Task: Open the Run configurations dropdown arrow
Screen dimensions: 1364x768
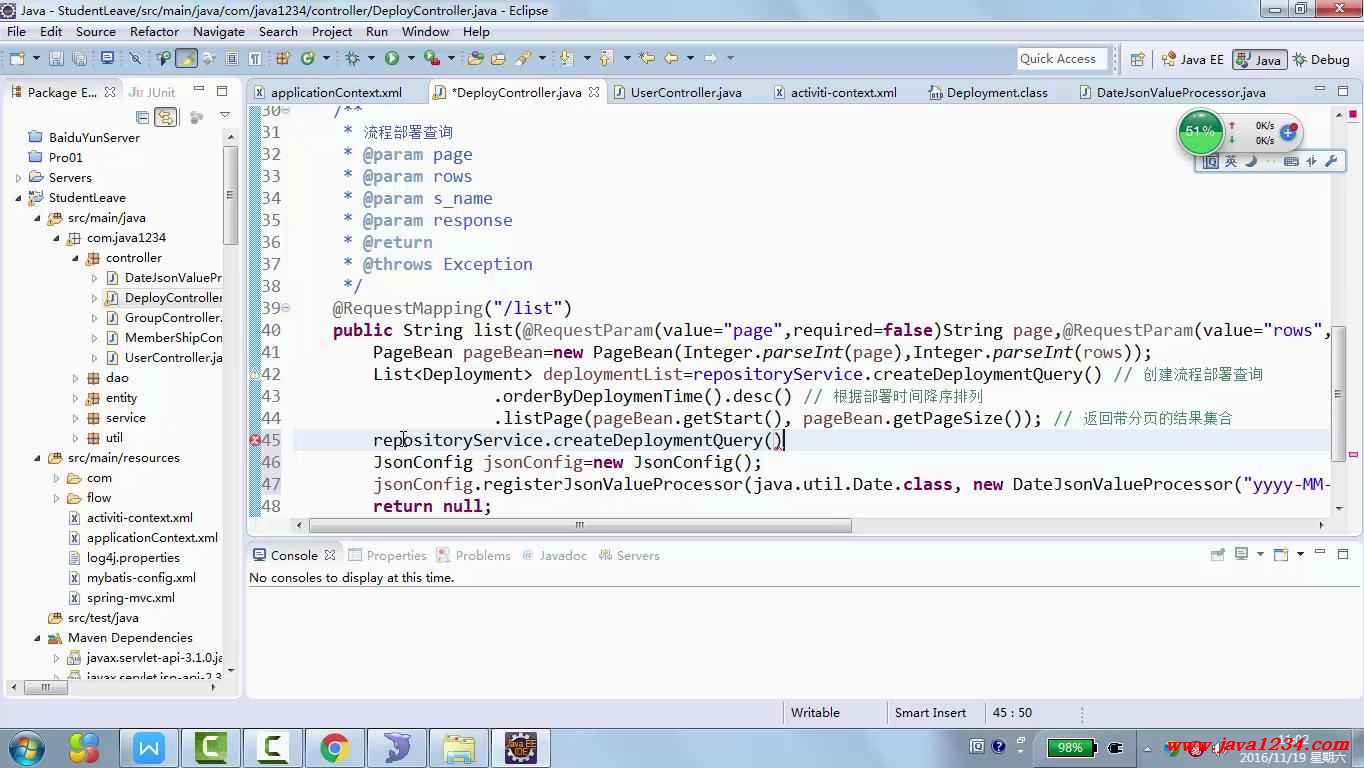Action: 411,59
